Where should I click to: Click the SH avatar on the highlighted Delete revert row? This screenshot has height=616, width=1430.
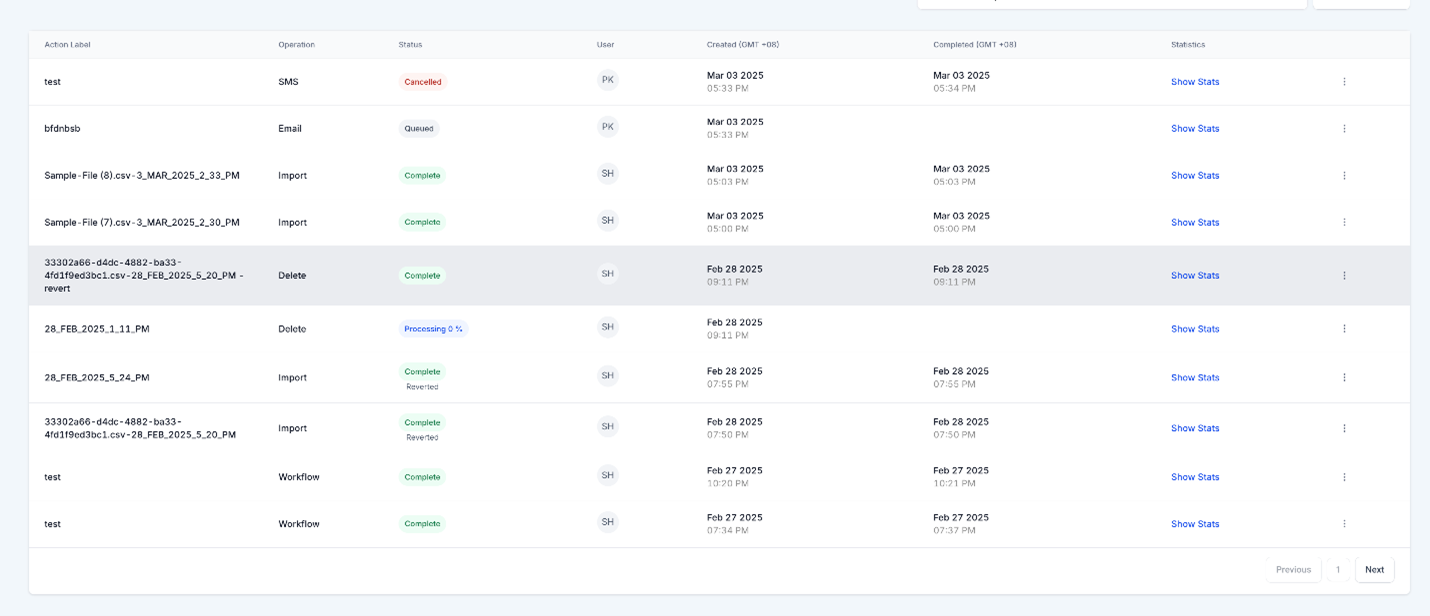(x=607, y=273)
